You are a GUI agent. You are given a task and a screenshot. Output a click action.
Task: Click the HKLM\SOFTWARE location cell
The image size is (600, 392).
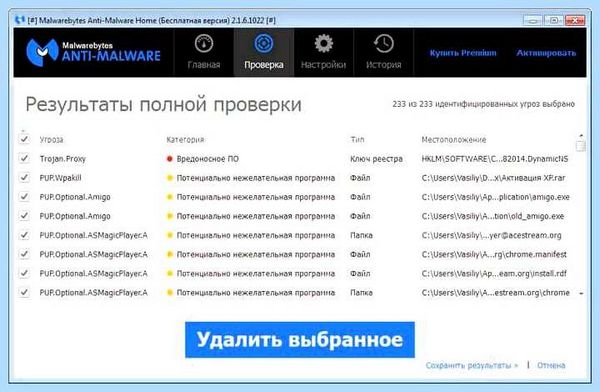click(495, 159)
